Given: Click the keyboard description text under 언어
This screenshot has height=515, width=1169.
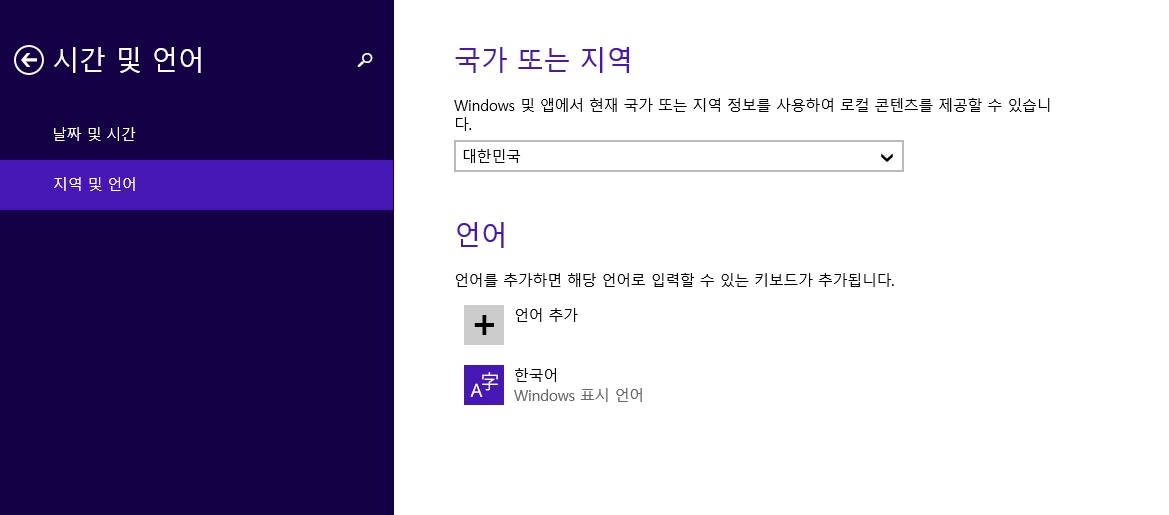Looking at the screenshot, I should (x=675, y=280).
